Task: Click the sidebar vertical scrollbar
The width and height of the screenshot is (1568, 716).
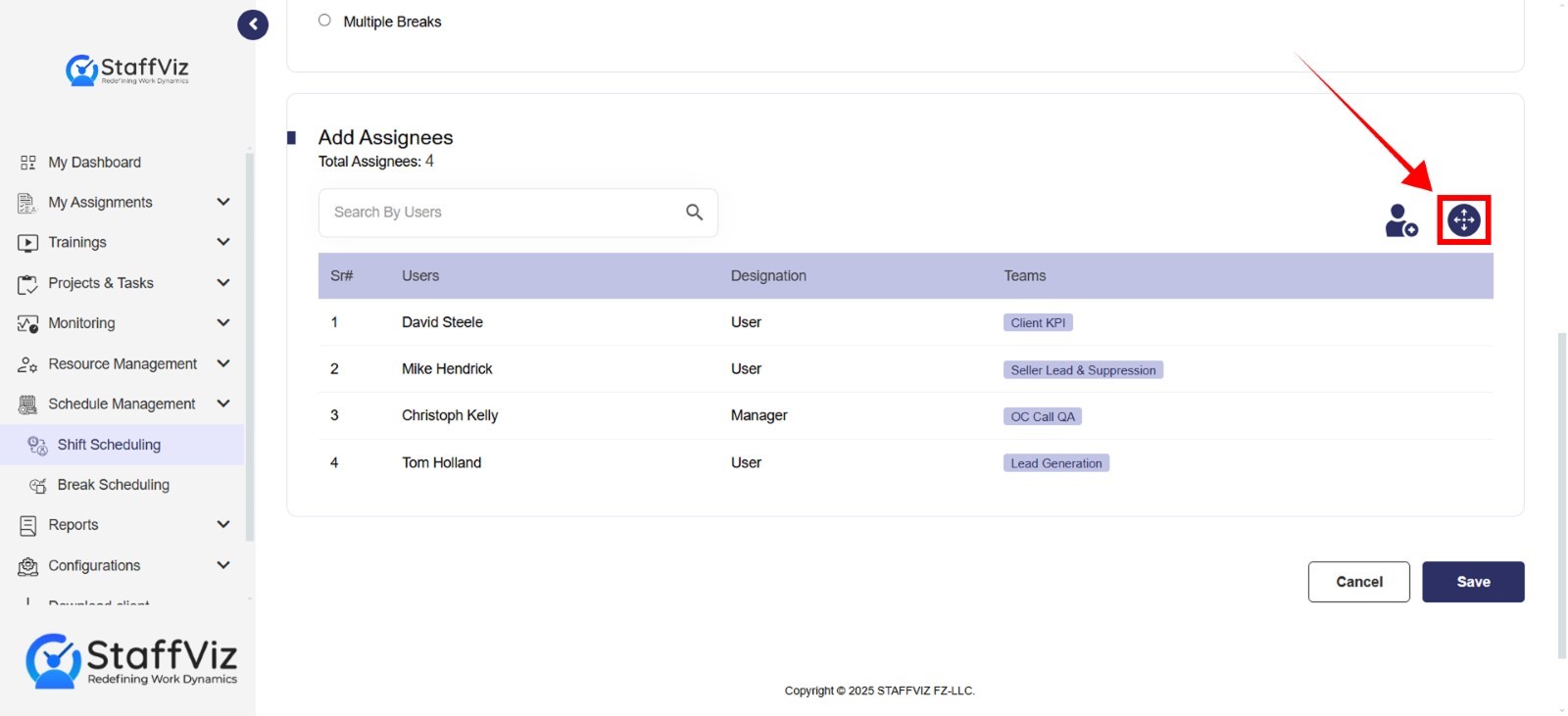Action: point(250,345)
